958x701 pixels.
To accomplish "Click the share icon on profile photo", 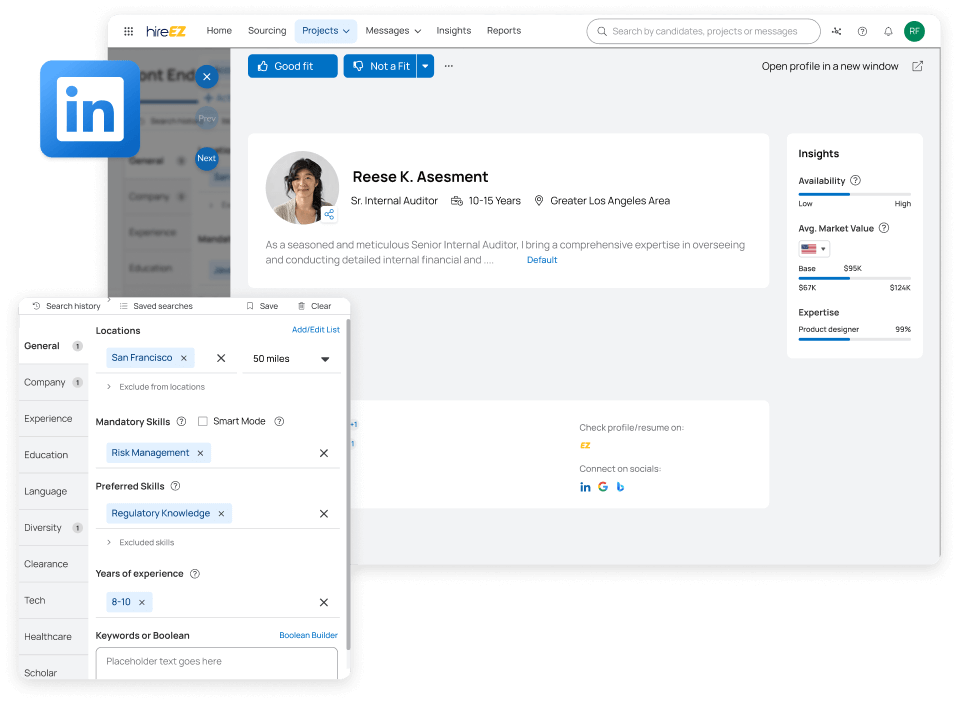I will pos(329,214).
